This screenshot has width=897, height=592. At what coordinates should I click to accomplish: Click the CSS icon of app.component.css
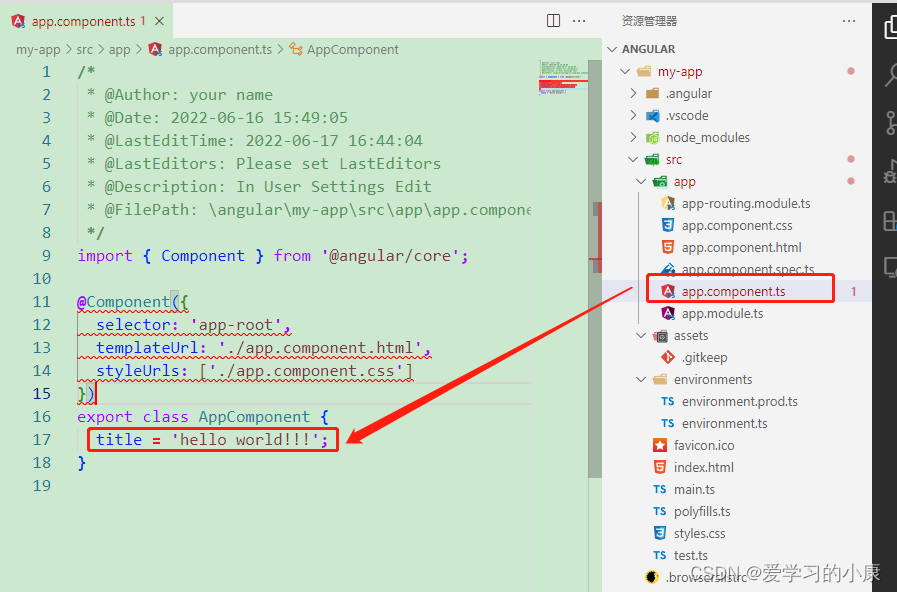pos(668,225)
